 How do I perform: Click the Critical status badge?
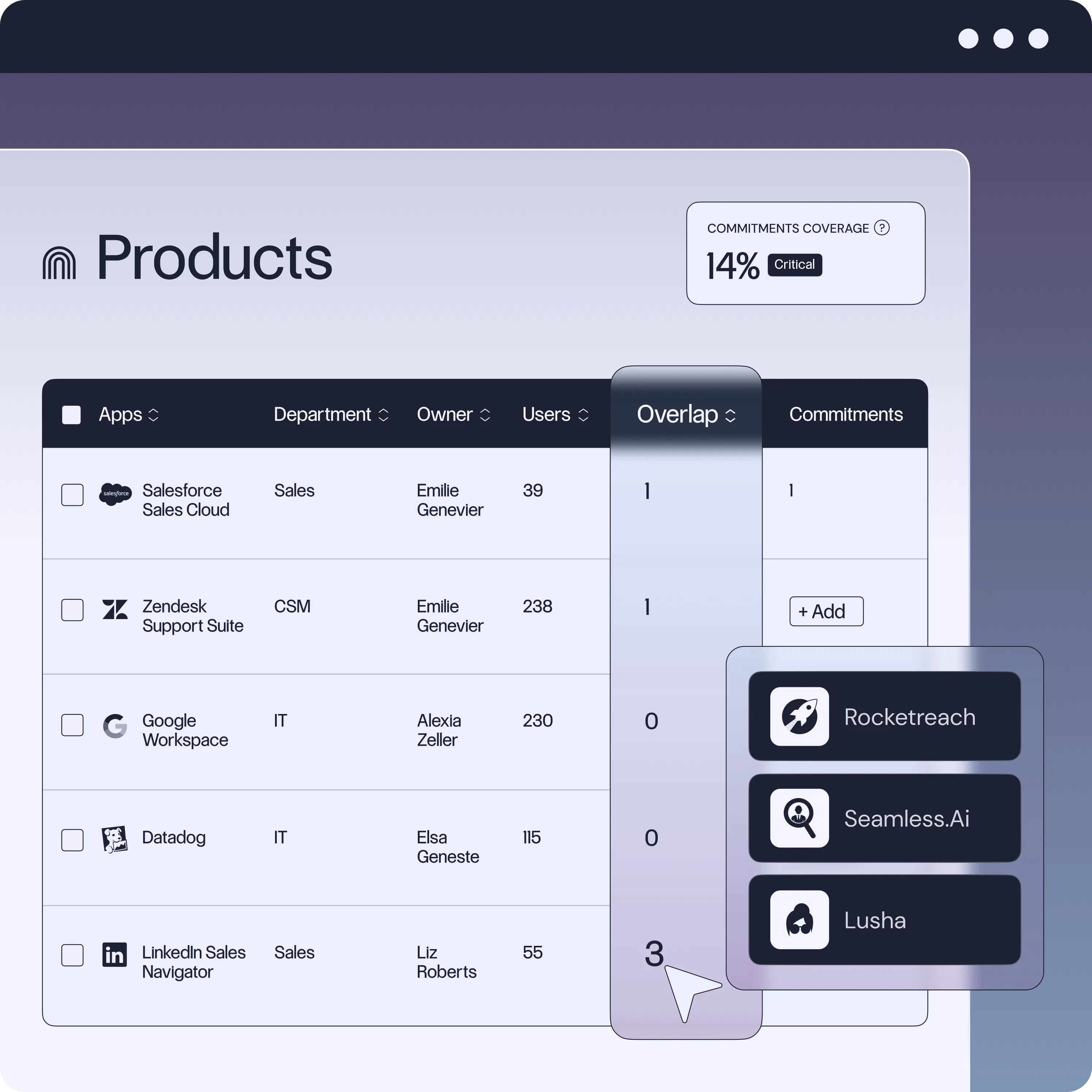pyautogui.click(x=794, y=264)
